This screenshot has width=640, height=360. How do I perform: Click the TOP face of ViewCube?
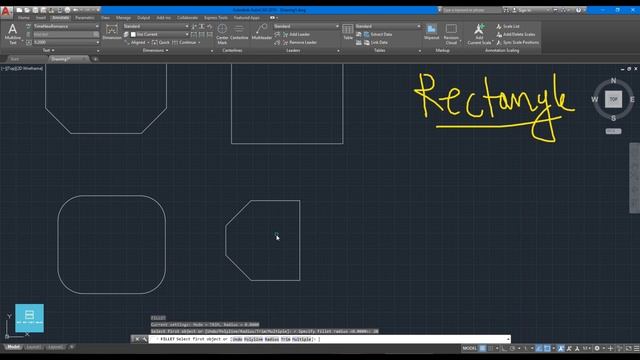613,99
